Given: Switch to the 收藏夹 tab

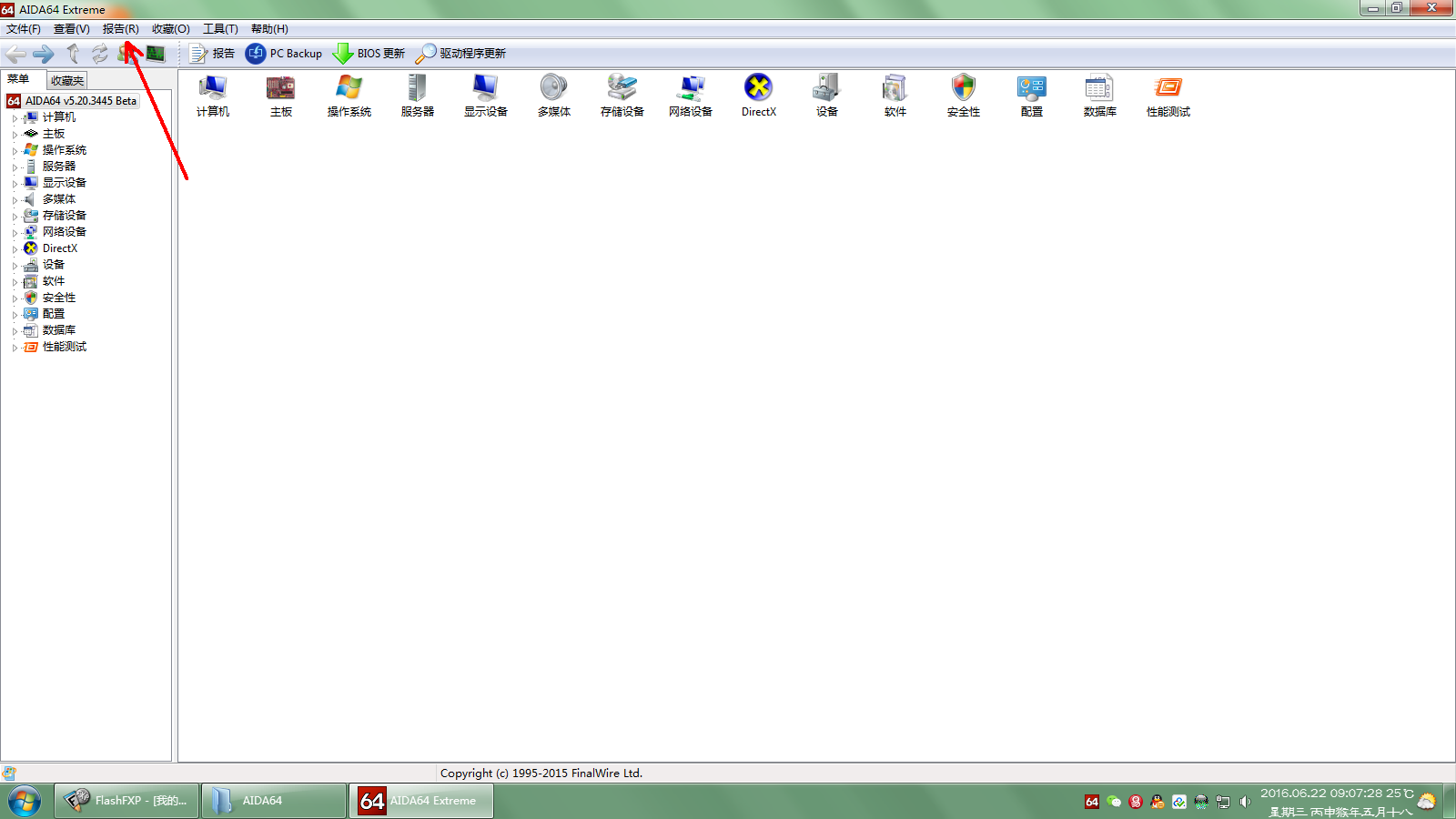Looking at the screenshot, I should pos(66,81).
